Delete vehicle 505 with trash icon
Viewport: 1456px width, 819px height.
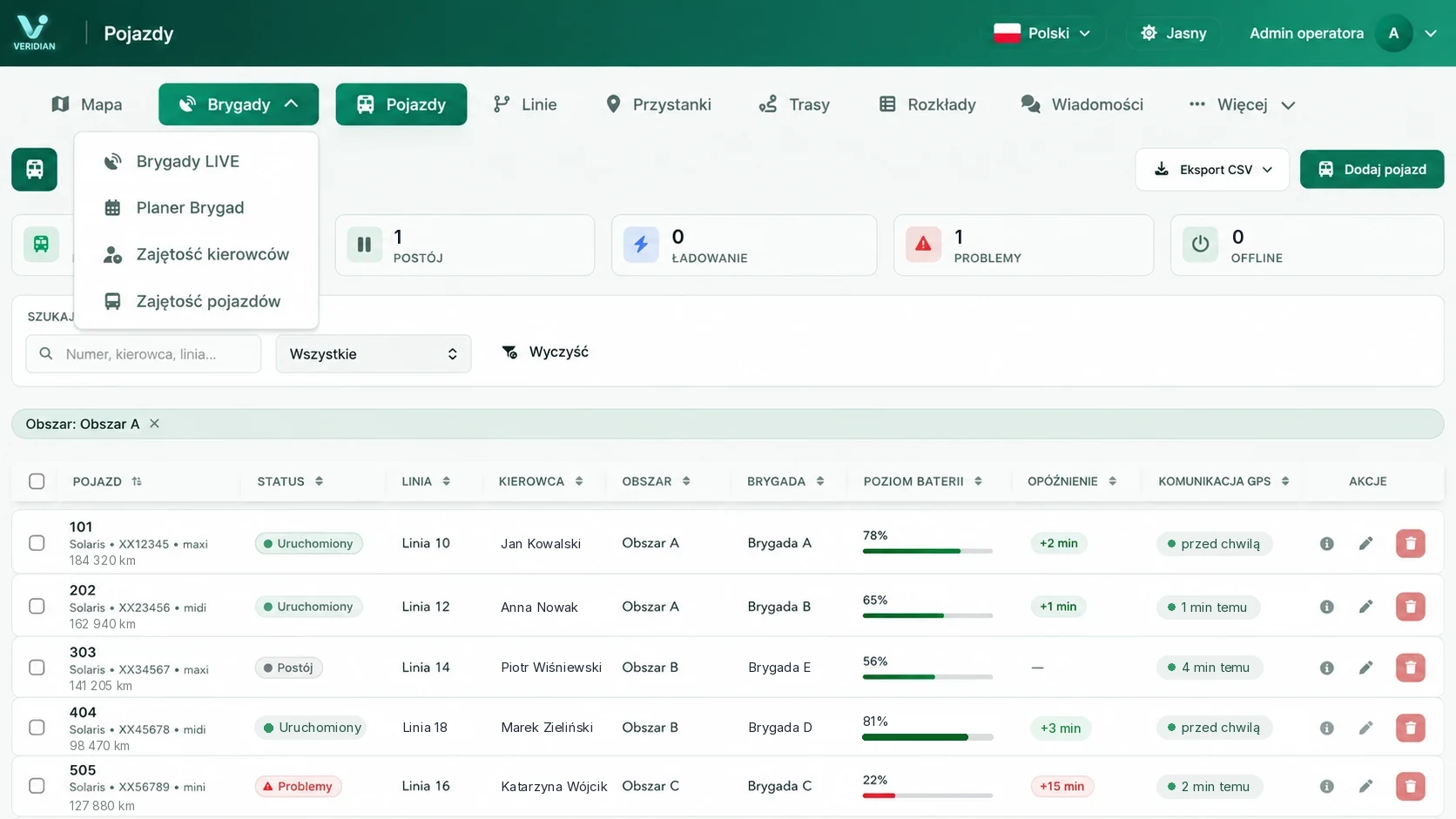coord(1410,787)
